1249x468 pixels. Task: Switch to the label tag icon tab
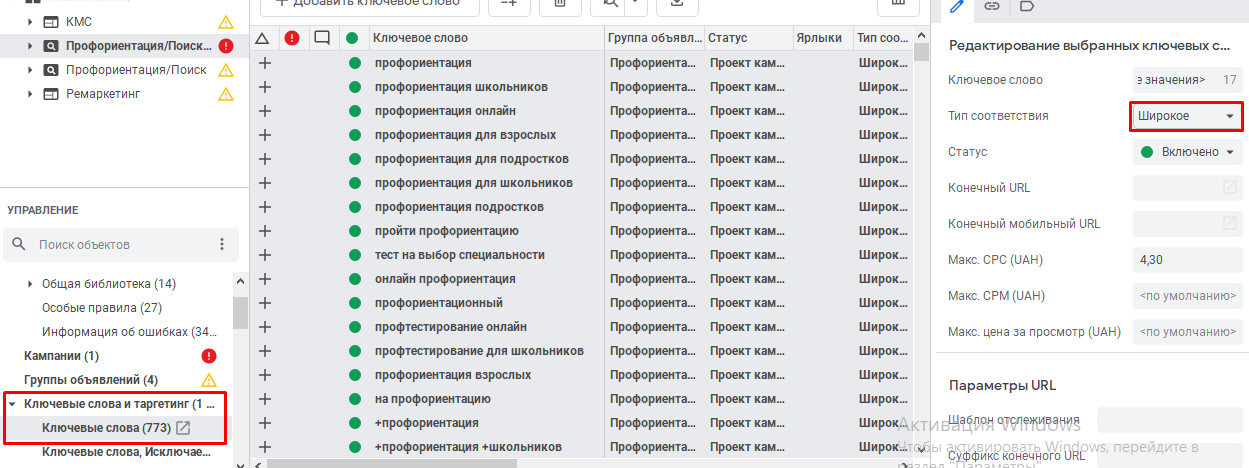click(1026, 7)
